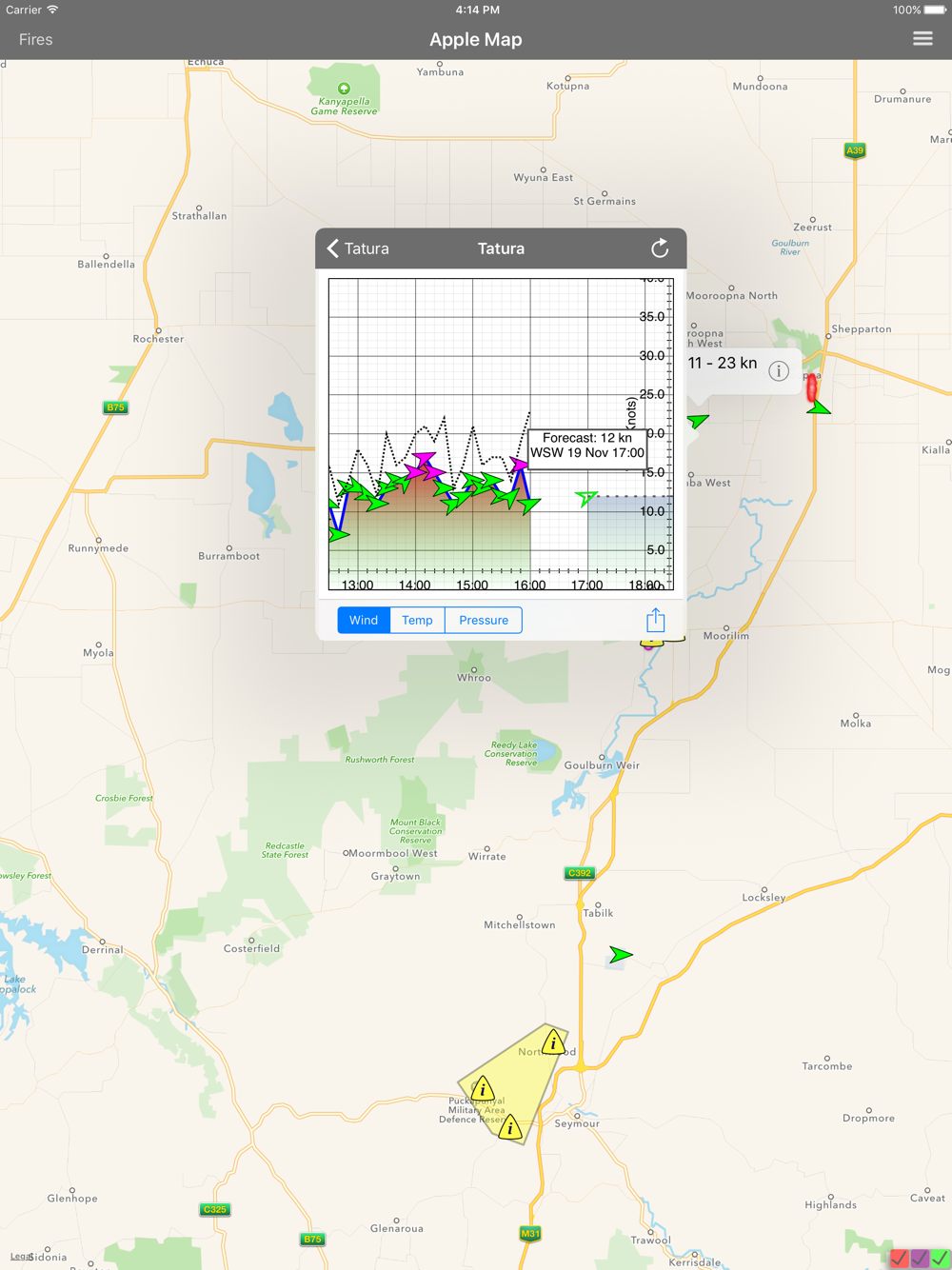This screenshot has width=952, height=1270.
Task: Tap the Locksley map label
Action: click(x=764, y=898)
